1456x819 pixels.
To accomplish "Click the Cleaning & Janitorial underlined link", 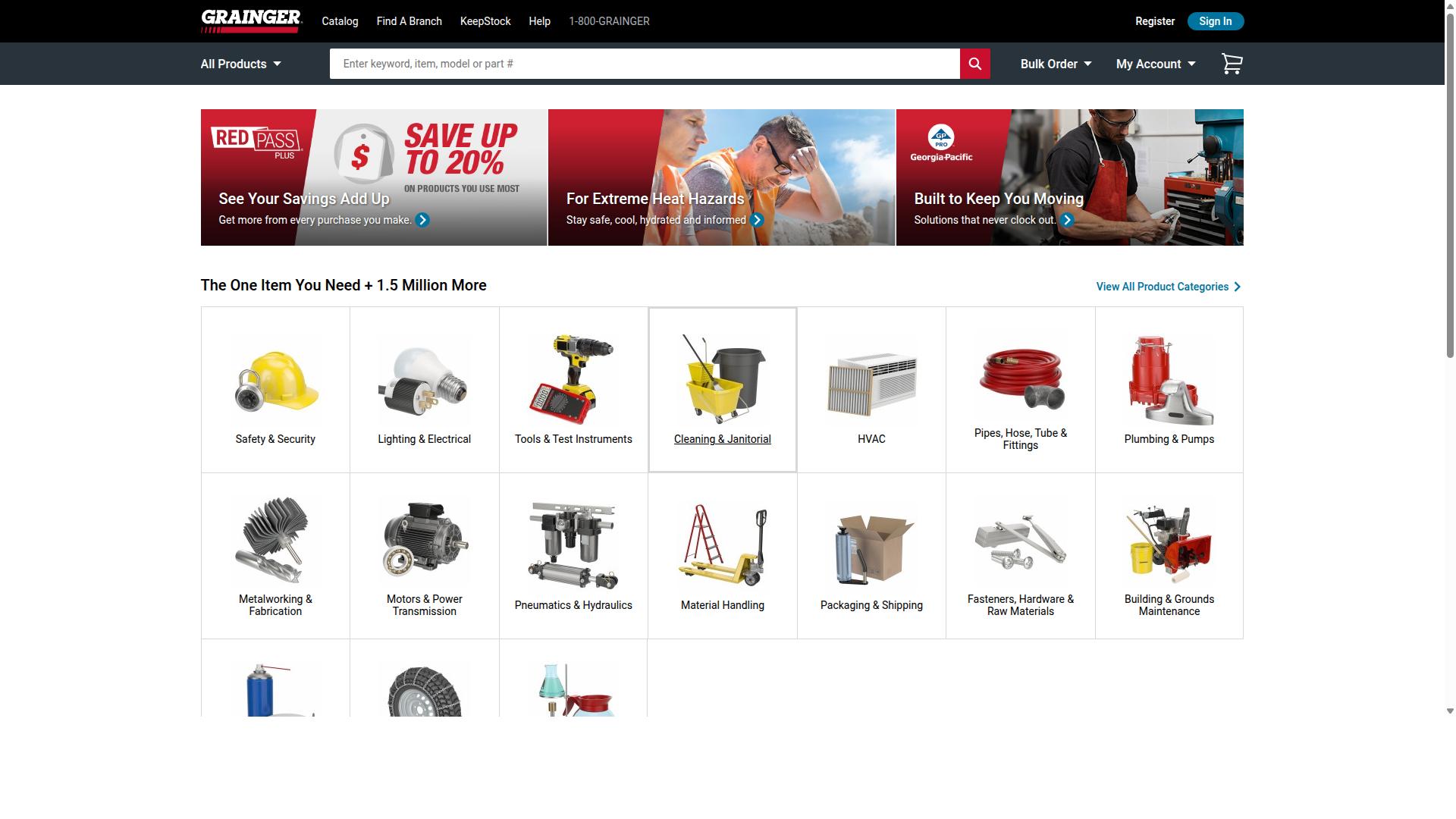I will pyautogui.click(x=722, y=439).
